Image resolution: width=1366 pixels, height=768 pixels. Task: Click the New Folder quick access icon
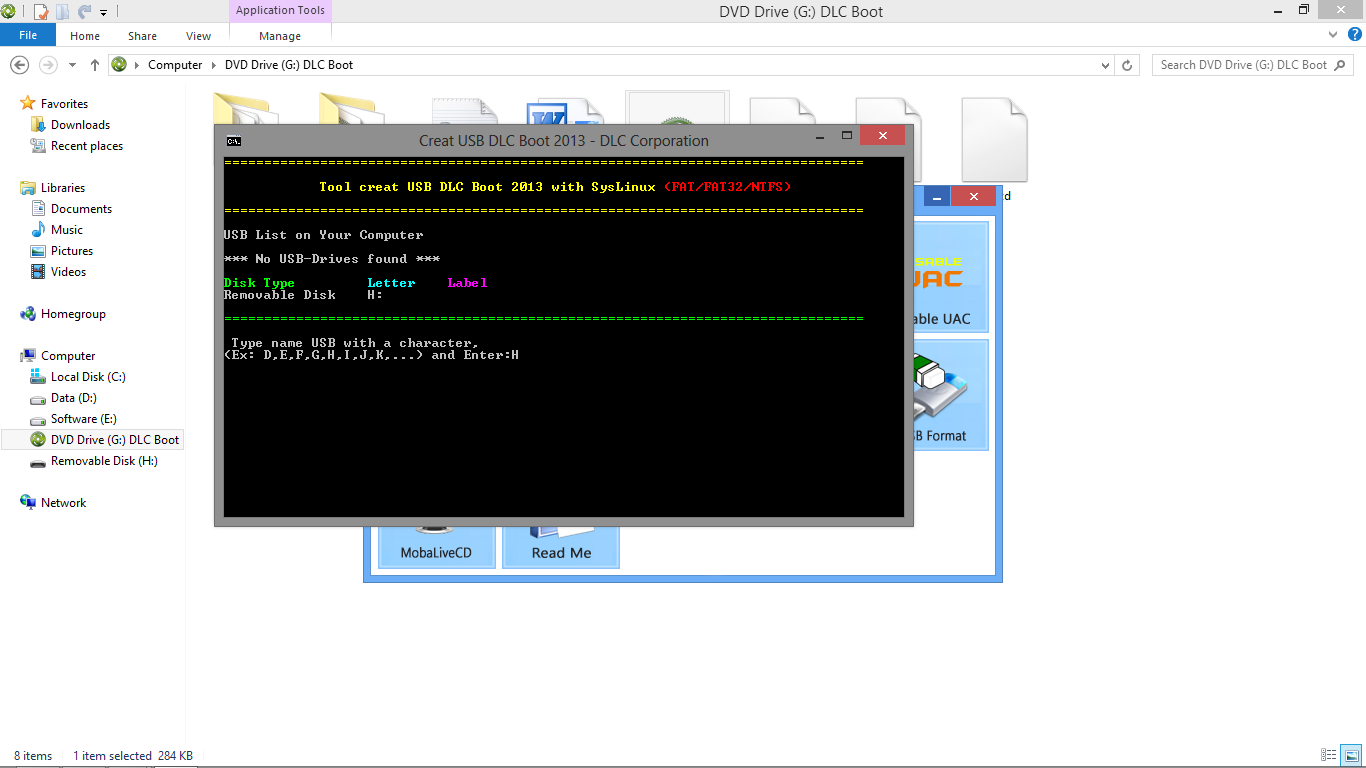click(x=60, y=11)
